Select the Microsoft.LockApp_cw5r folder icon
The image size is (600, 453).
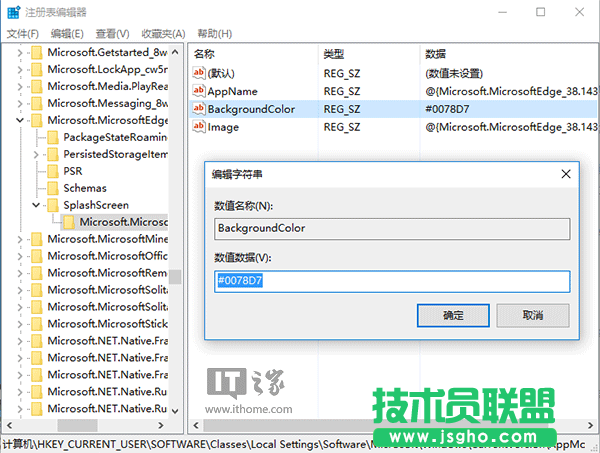coord(37,70)
